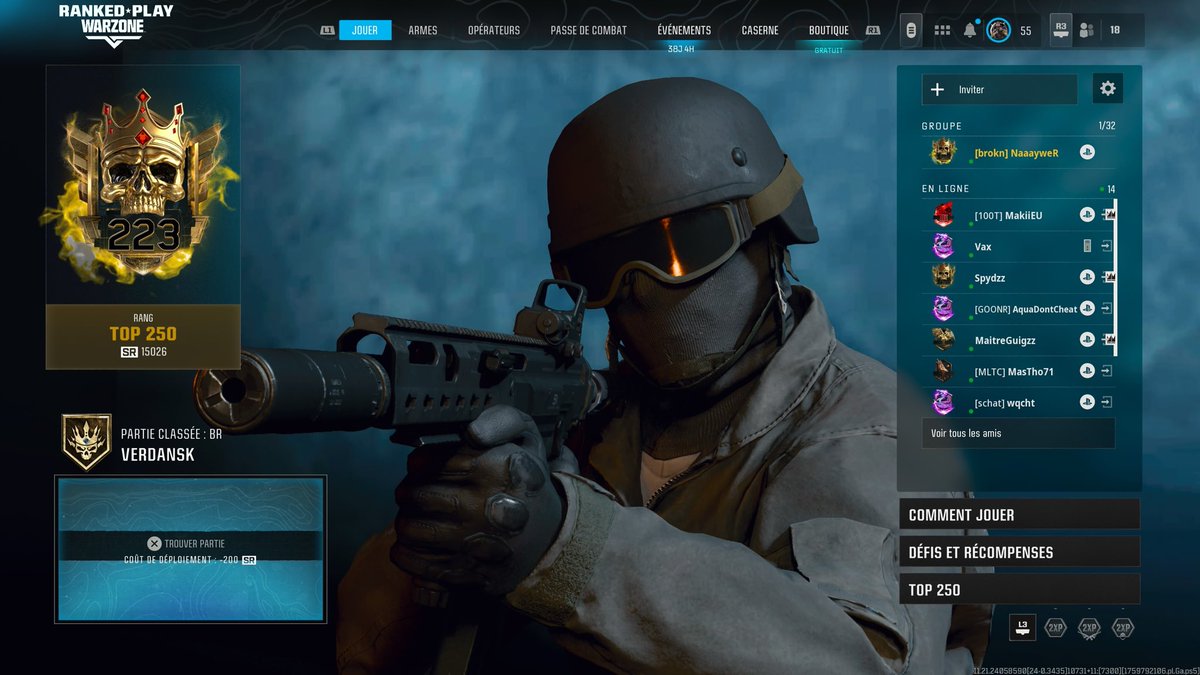Click TROUVER PARTIE button
Screen dimensions: 1200x675
[190, 549]
